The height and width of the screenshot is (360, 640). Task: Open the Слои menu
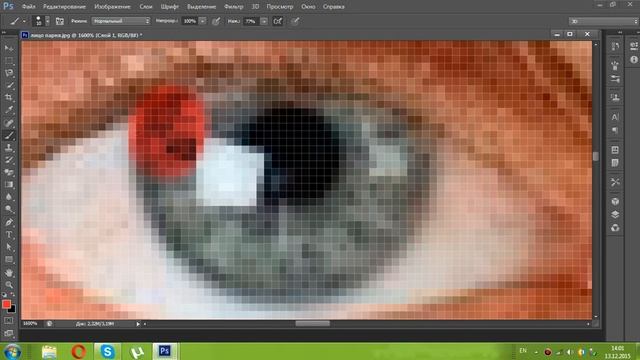(146, 7)
